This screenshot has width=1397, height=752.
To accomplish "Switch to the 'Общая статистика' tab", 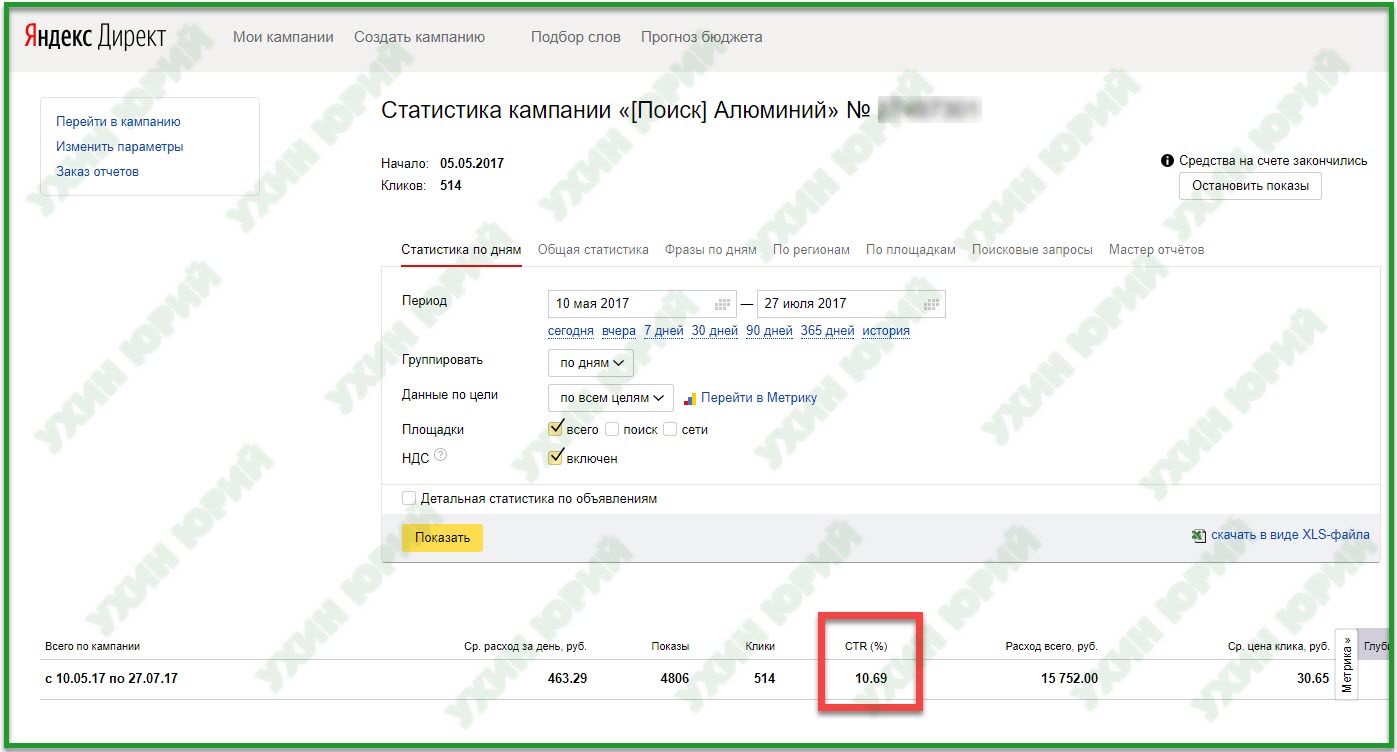I will click(593, 250).
